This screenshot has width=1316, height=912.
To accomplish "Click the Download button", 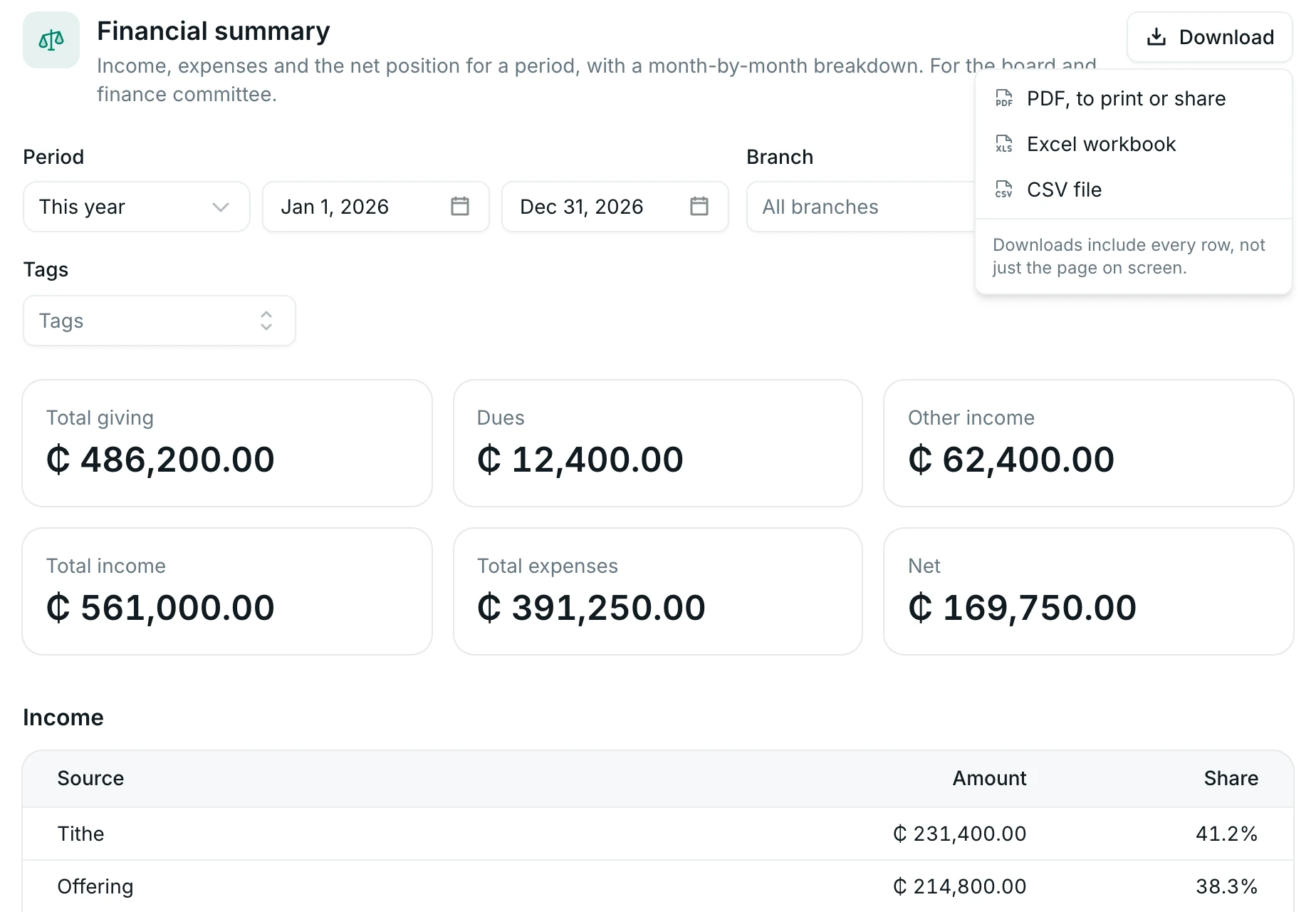I will [1210, 37].
